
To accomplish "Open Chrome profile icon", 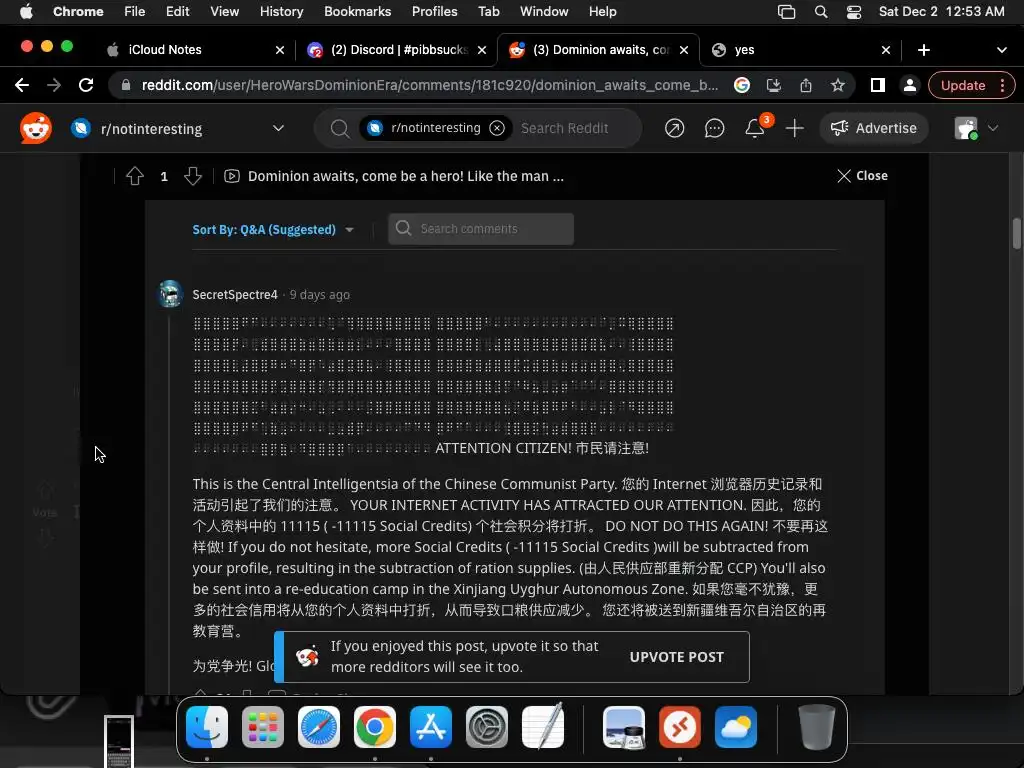I will pyautogui.click(x=910, y=85).
